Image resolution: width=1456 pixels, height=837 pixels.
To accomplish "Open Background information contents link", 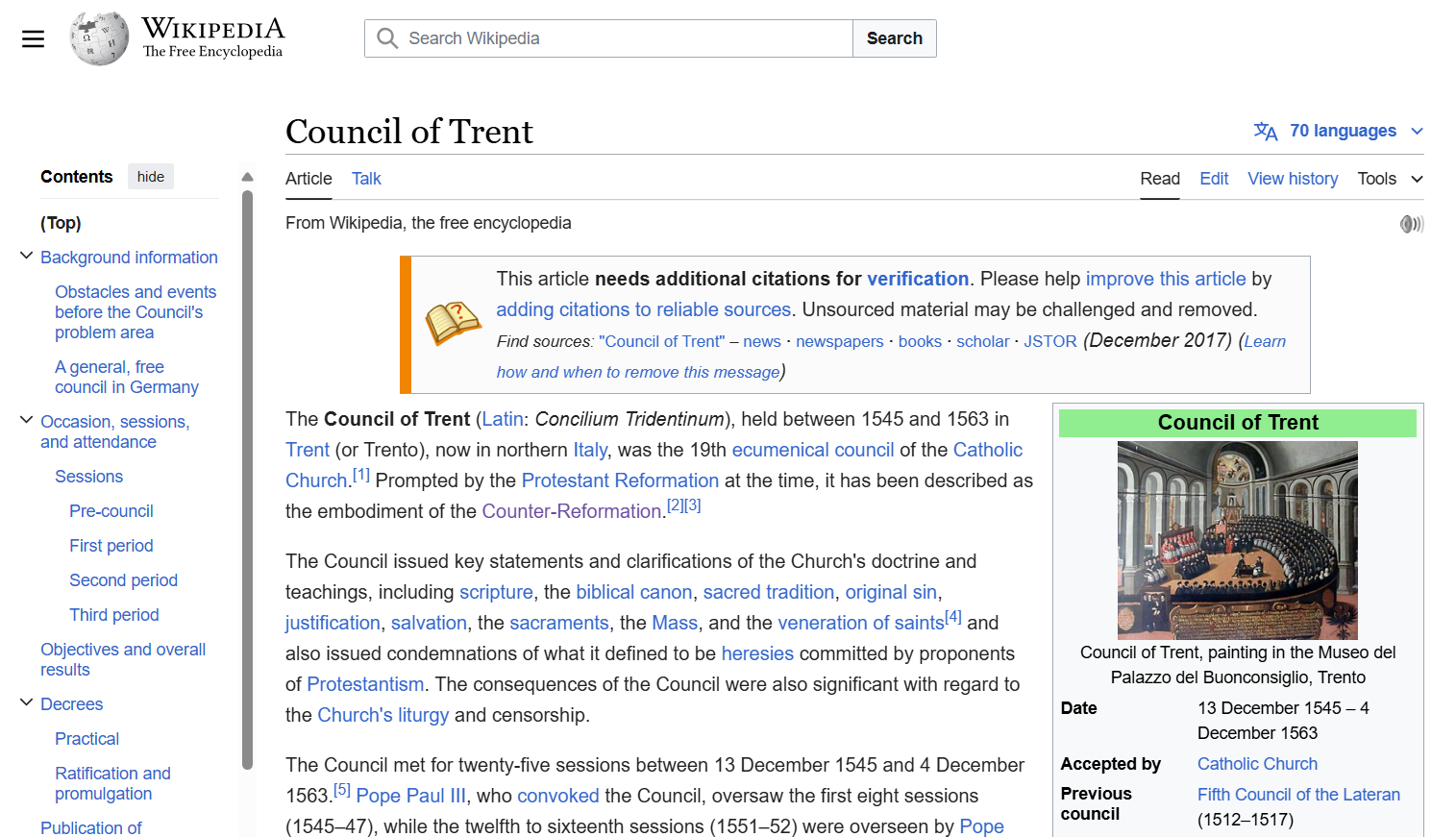I will coord(129,258).
